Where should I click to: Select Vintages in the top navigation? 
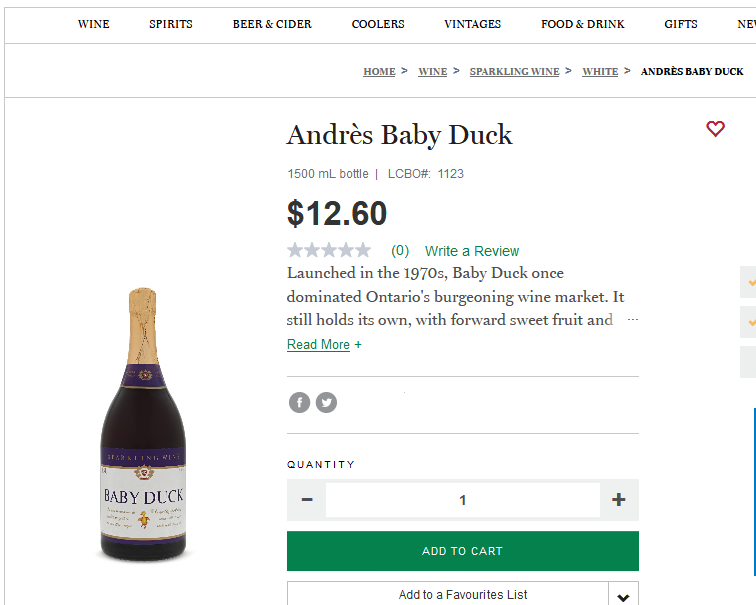coord(473,24)
